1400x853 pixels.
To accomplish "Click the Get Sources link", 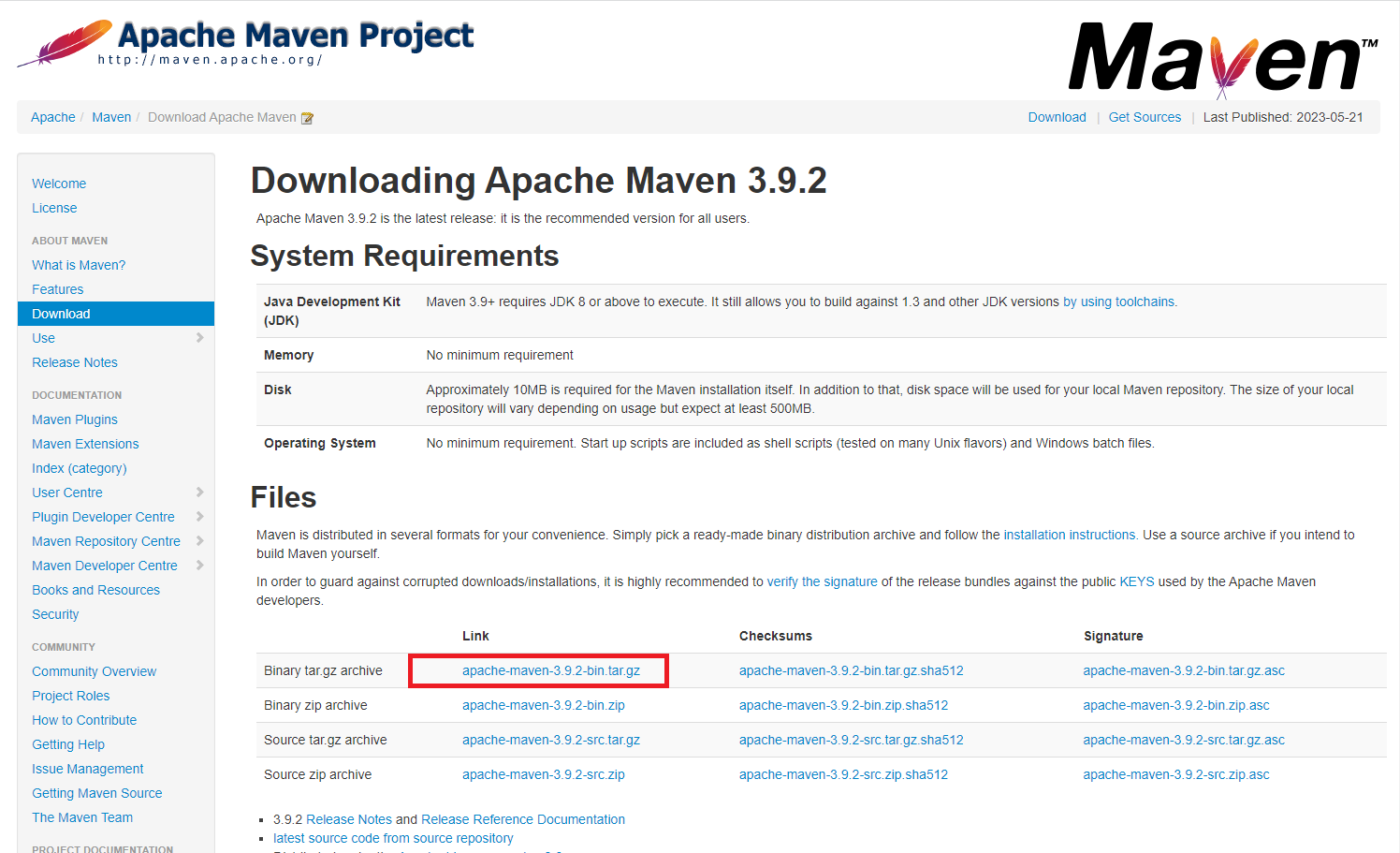I will (1145, 117).
